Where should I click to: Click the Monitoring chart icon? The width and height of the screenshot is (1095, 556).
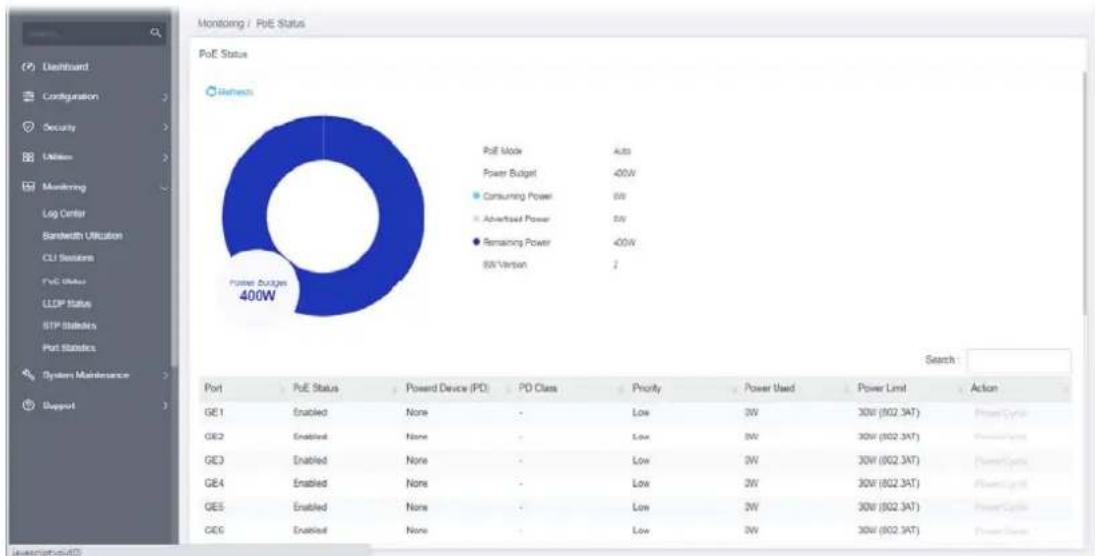click(x=29, y=187)
